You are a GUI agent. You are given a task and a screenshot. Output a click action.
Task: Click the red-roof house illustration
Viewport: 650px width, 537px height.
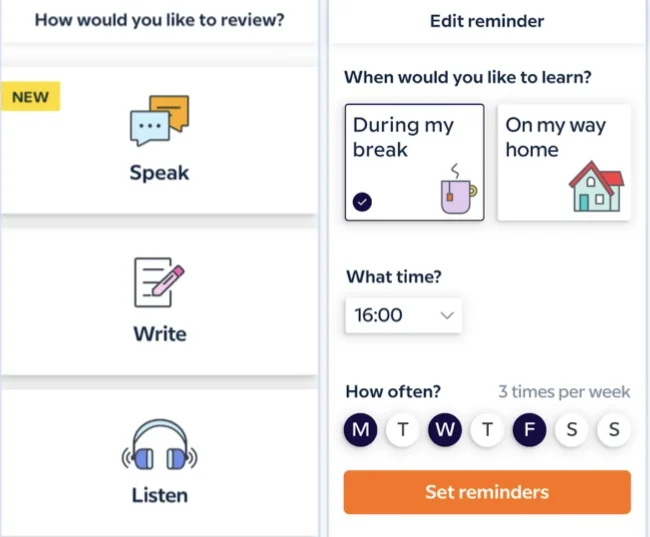[x=596, y=187]
